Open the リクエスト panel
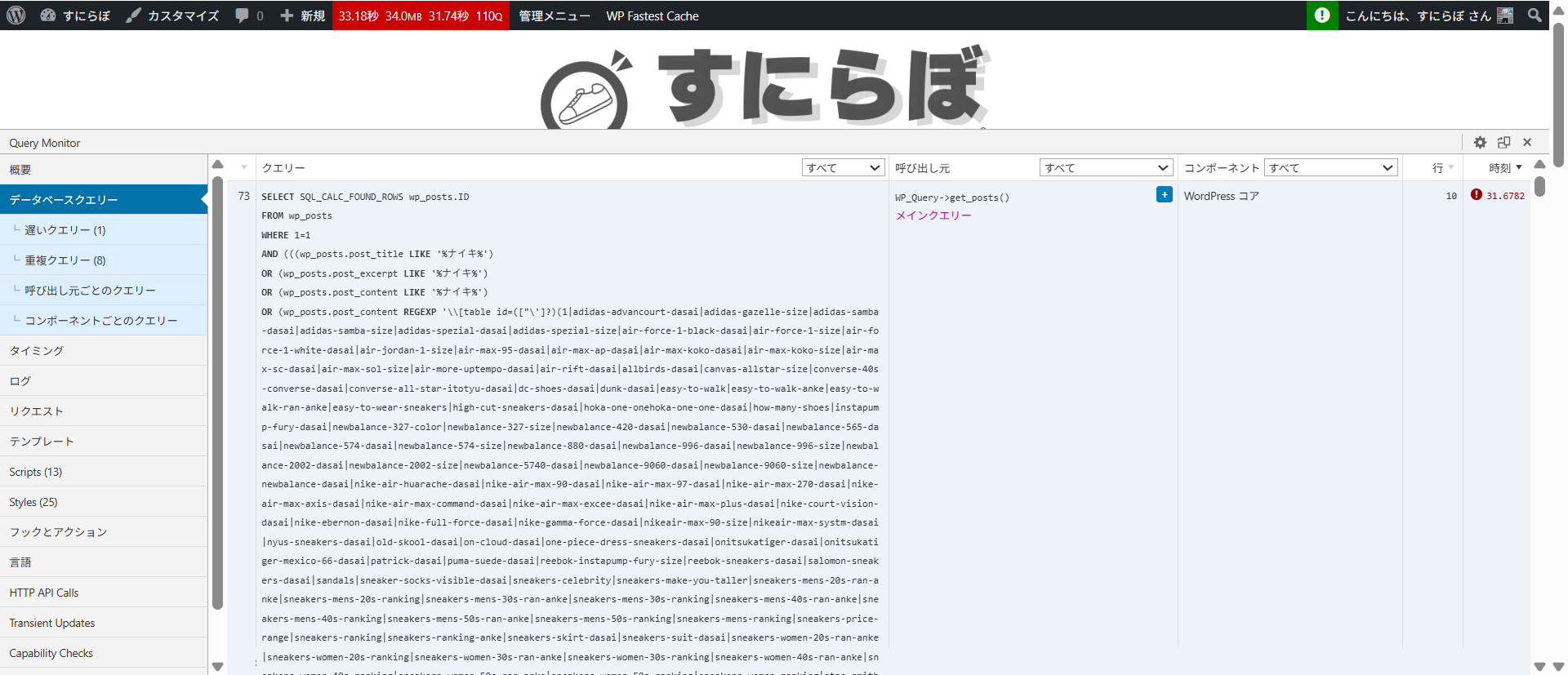Image resolution: width=1568 pixels, height=675 pixels. pos(104,411)
